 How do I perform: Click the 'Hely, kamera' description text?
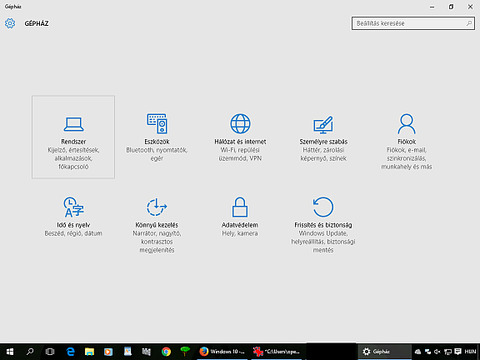coord(240,233)
